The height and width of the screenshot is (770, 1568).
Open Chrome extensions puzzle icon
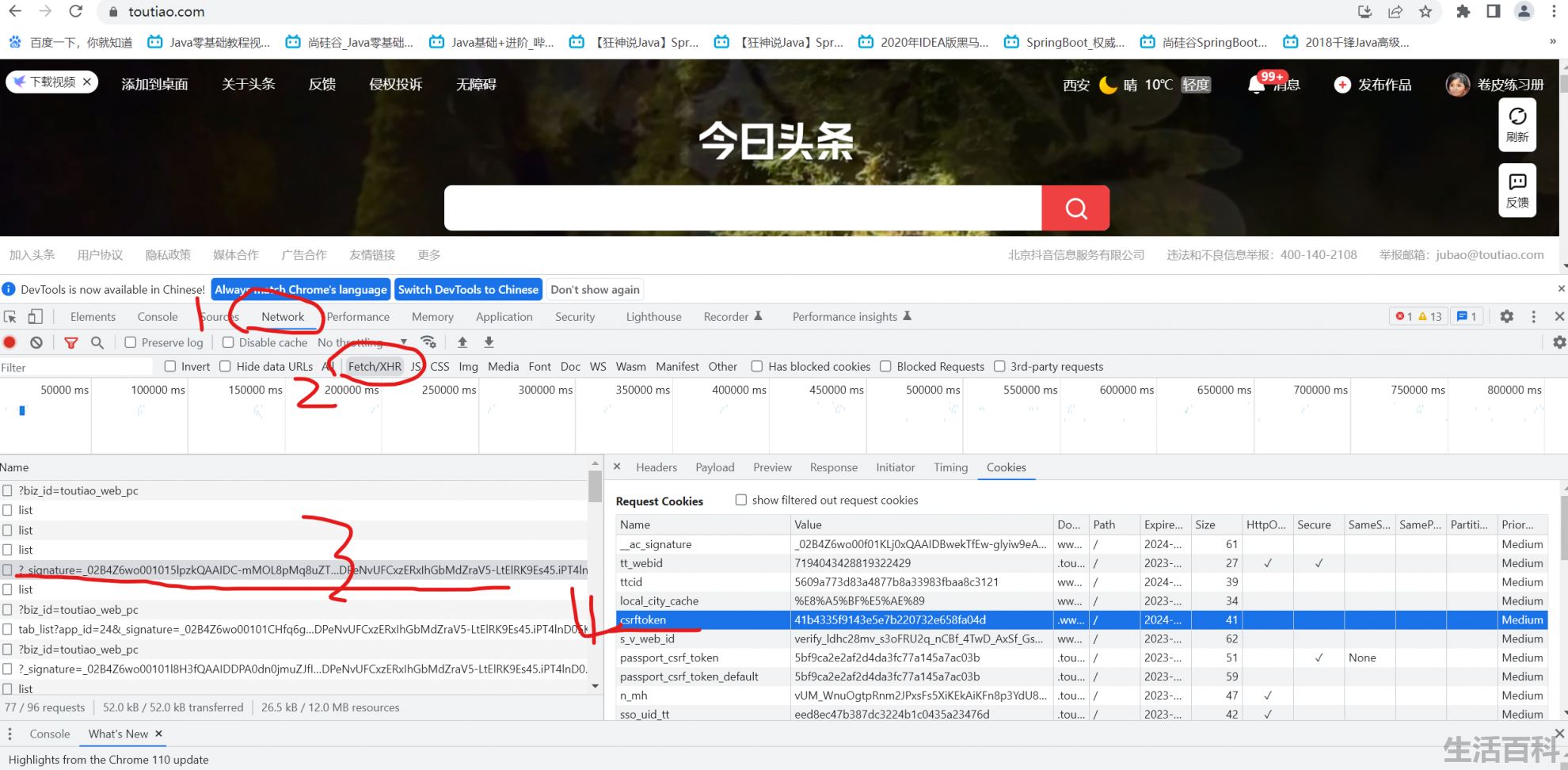click(x=1463, y=11)
